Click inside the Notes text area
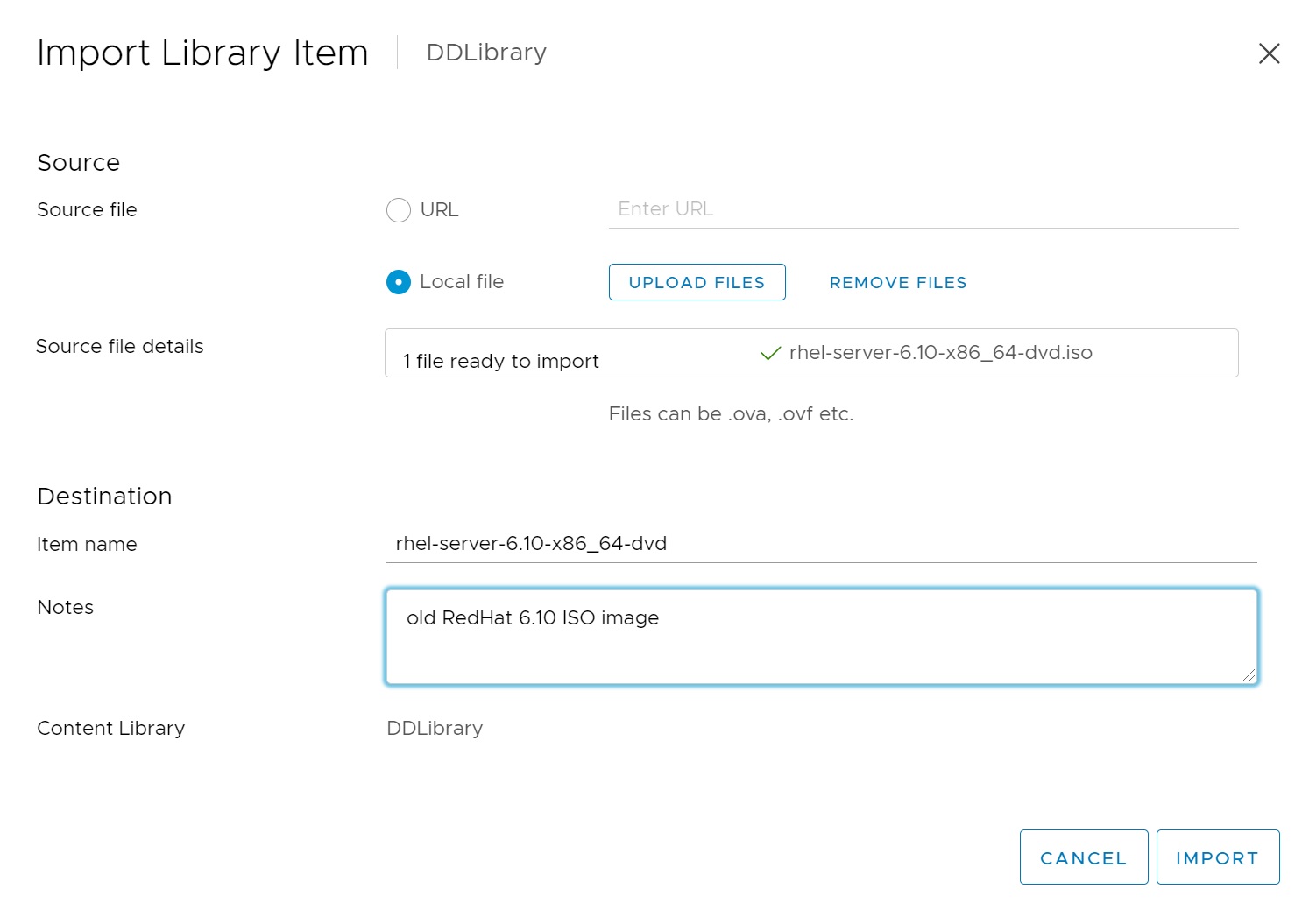Viewport: 1316px width, 917px height. pyautogui.click(x=822, y=637)
